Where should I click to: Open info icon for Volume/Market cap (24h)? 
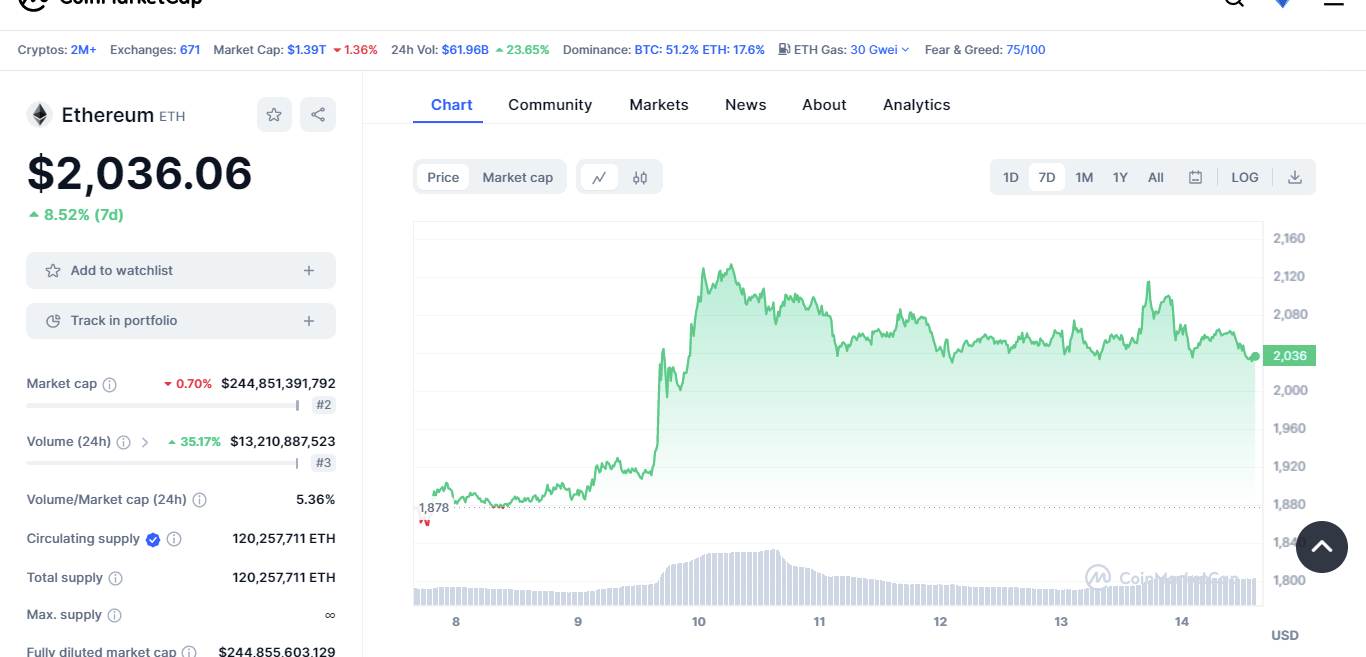(x=199, y=500)
